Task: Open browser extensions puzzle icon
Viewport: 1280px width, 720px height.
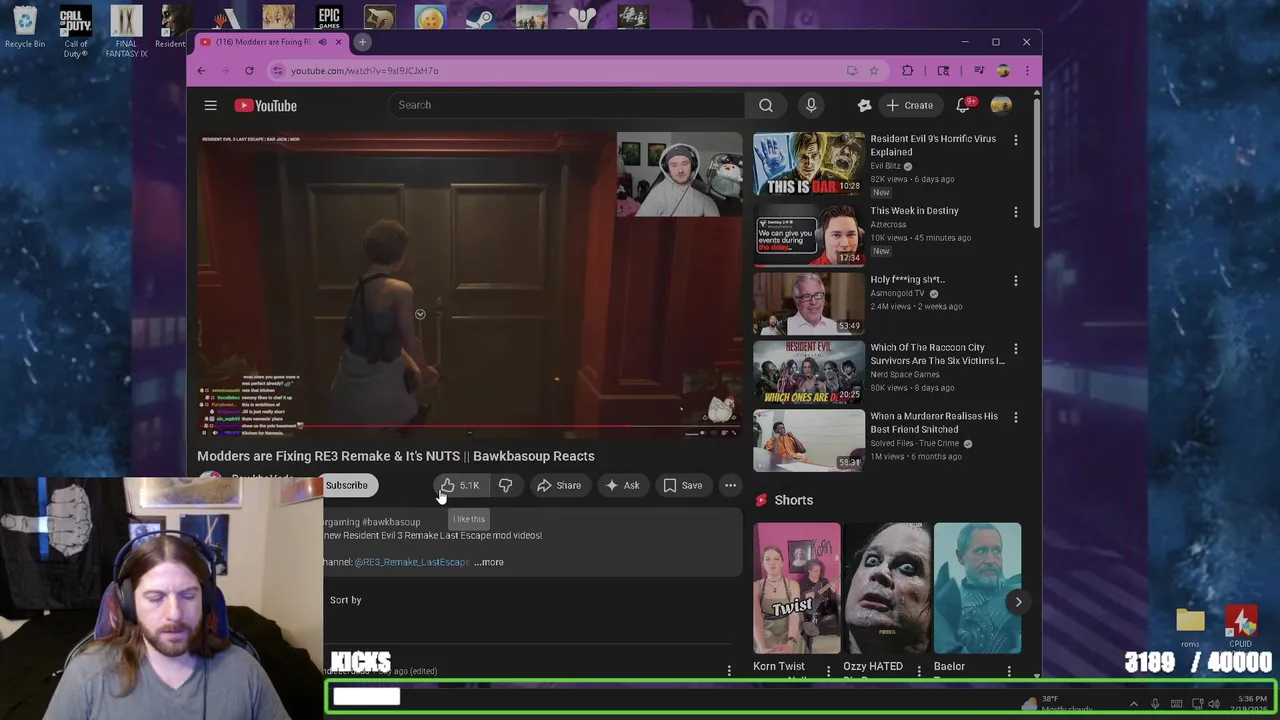Action: (907, 70)
